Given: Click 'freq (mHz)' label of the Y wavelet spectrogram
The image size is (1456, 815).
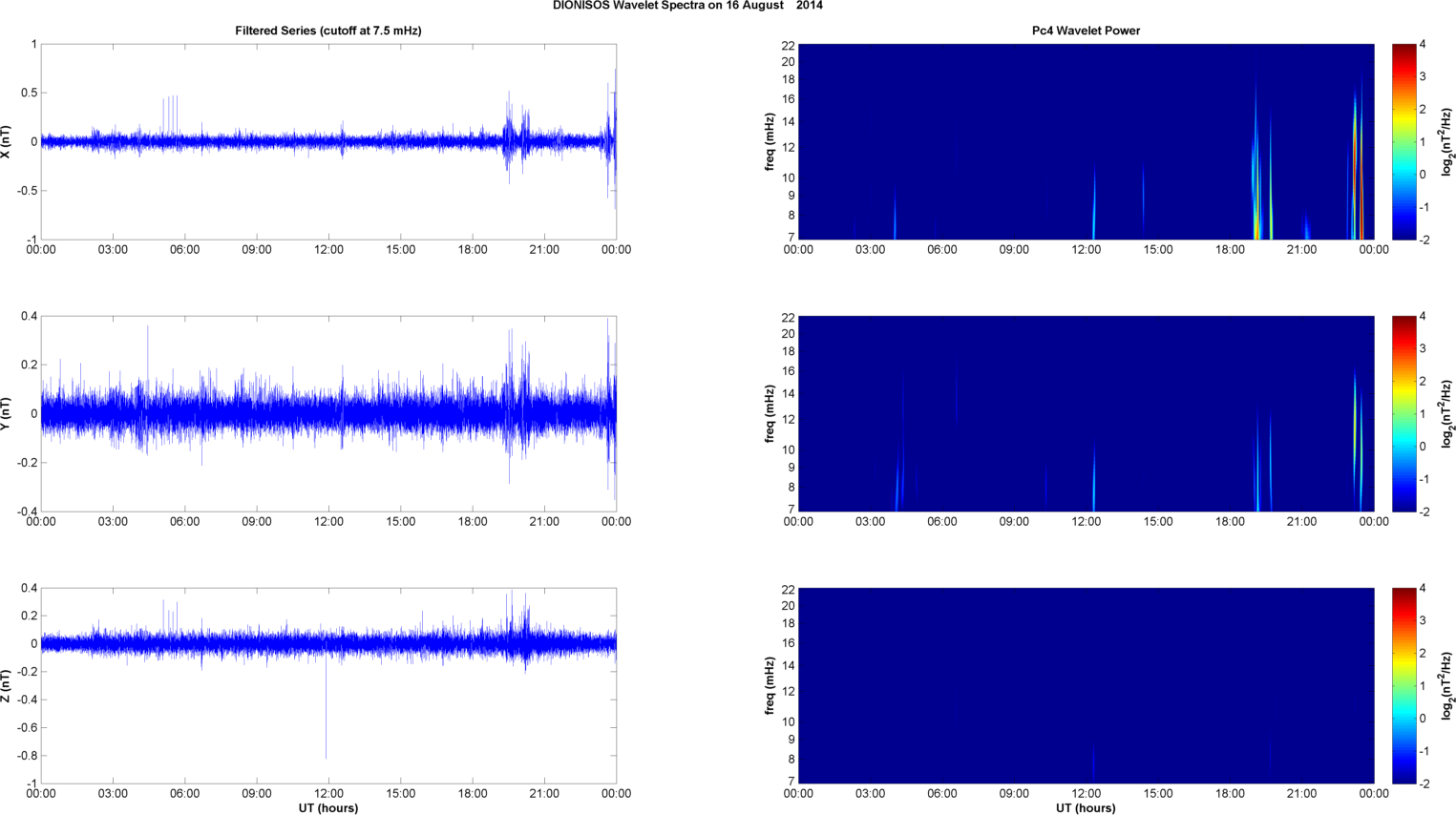Looking at the screenshot, I should click(770, 413).
